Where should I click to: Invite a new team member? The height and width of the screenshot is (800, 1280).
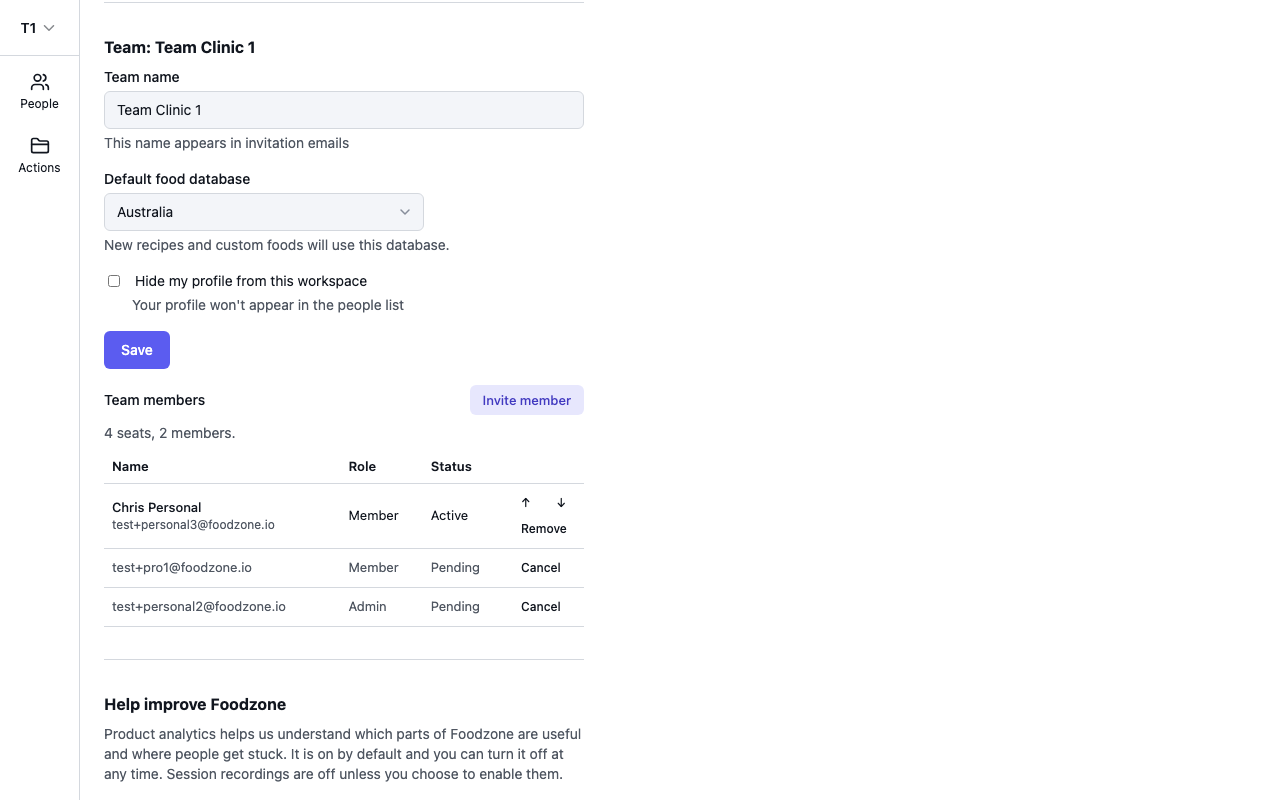point(527,400)
